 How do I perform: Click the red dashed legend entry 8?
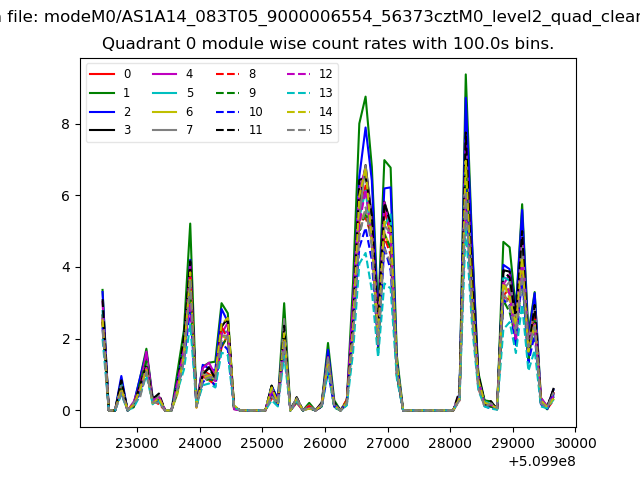[x=226, y=74]
